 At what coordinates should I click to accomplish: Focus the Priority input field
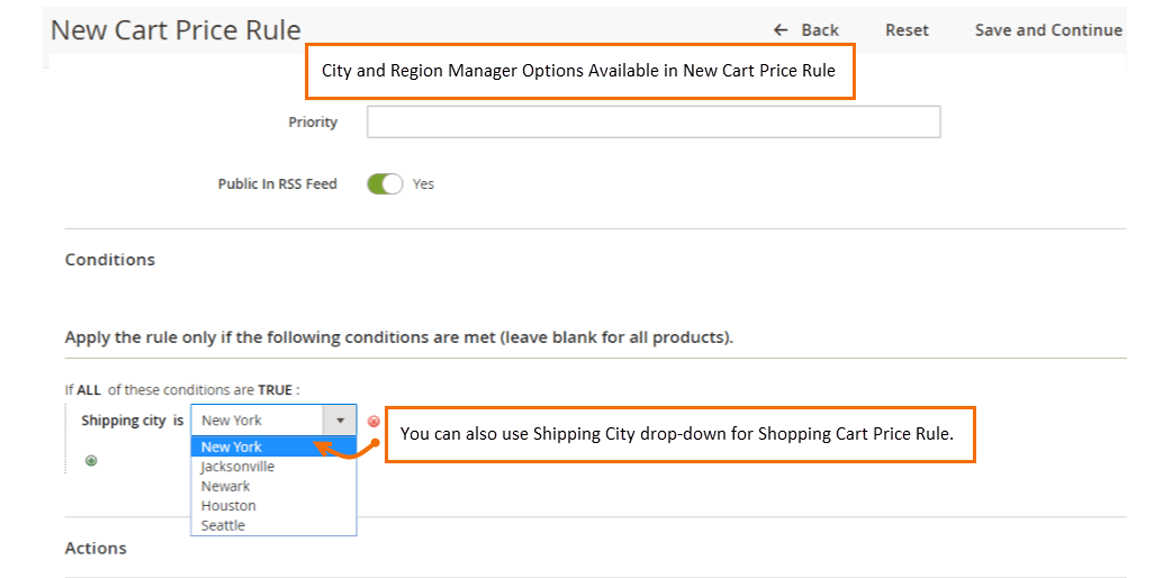[653, 122]
